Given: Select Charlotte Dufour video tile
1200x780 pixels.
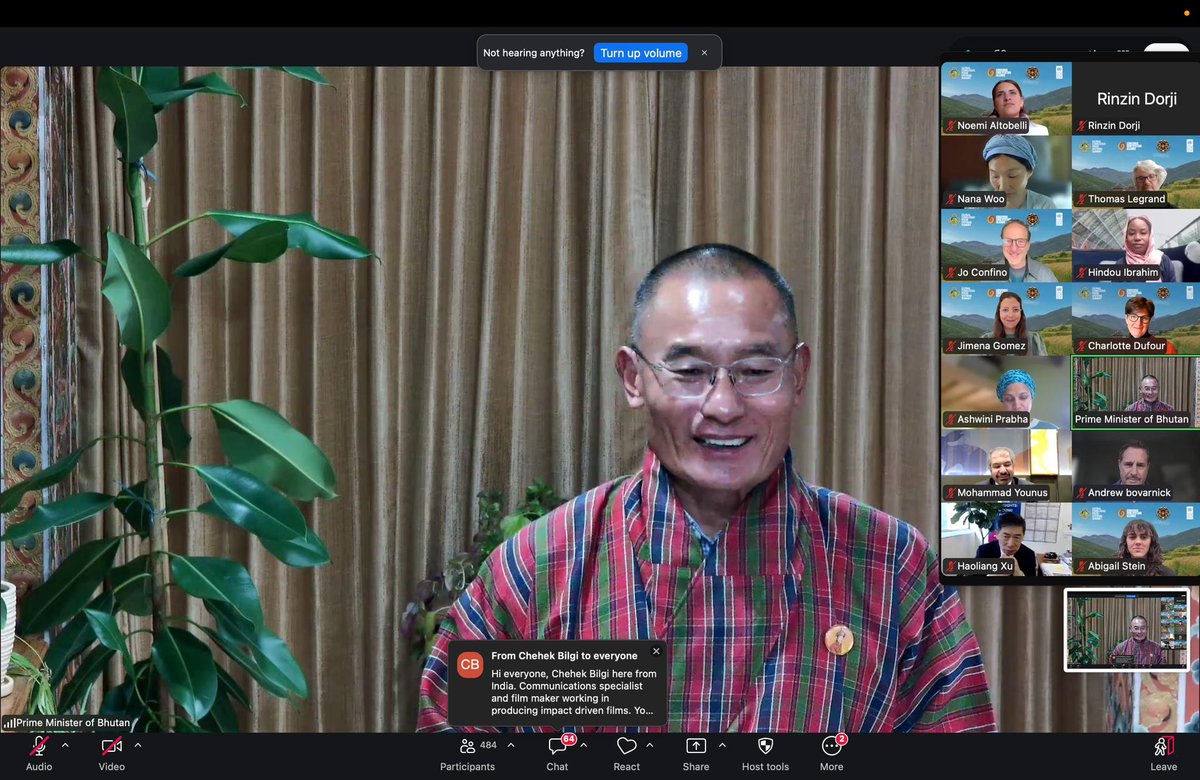Looking at the screenshot, I should click(1136, 319).
